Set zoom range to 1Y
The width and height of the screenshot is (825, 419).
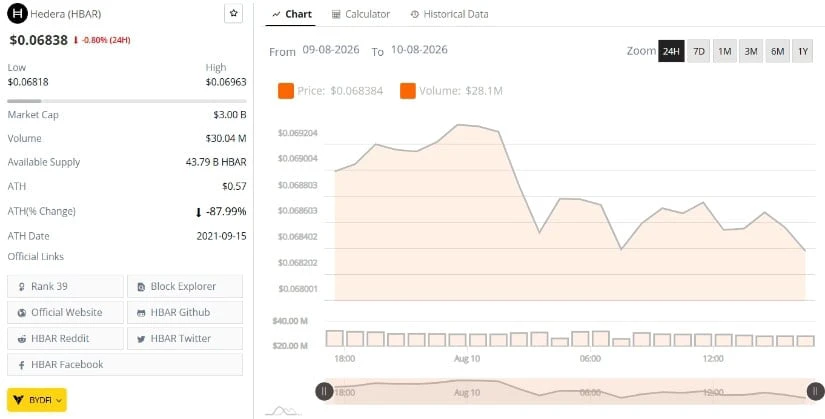pyautogui.click(x=802, y=51)
